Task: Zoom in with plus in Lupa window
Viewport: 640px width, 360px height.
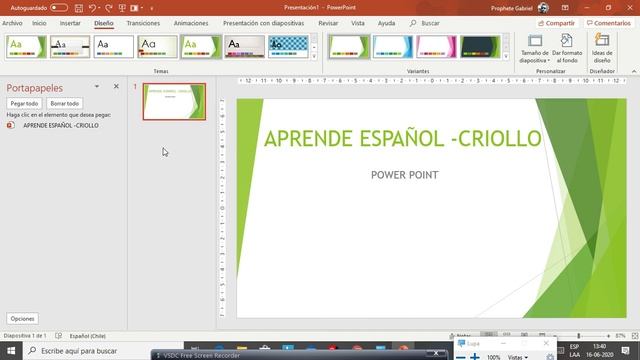Action: click(474, 357)
